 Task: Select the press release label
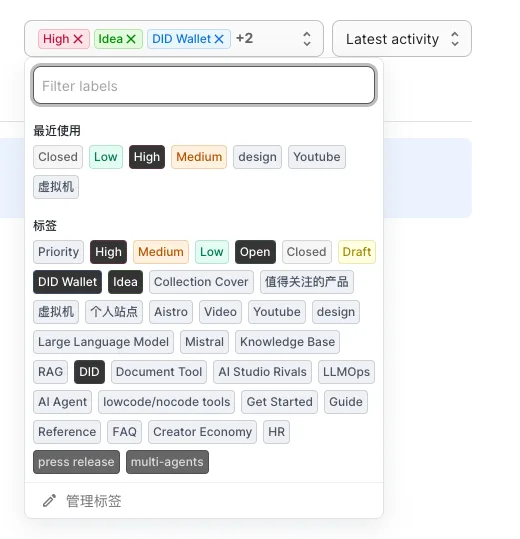[x=76, y=462]
